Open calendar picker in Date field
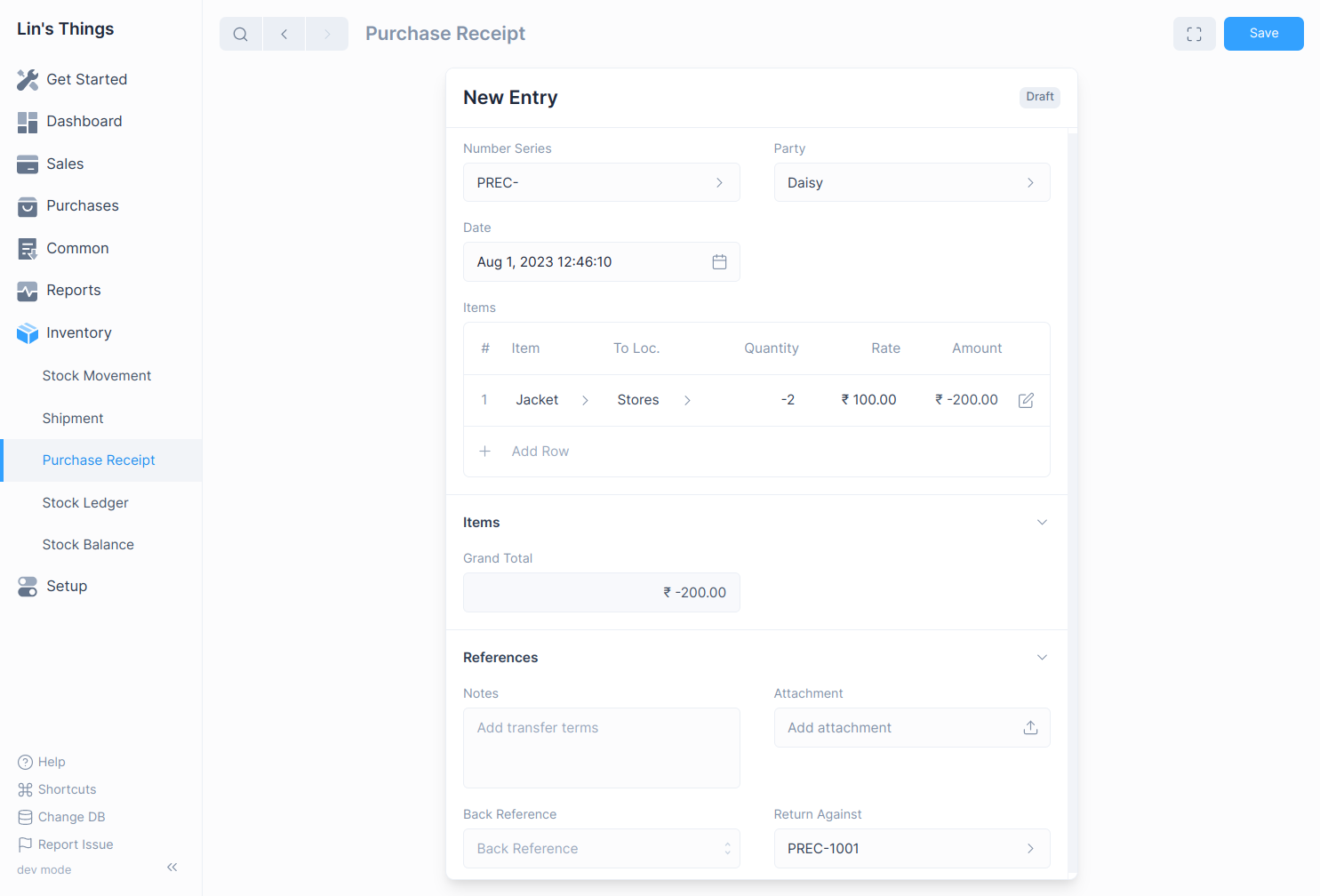 [719, 262]
